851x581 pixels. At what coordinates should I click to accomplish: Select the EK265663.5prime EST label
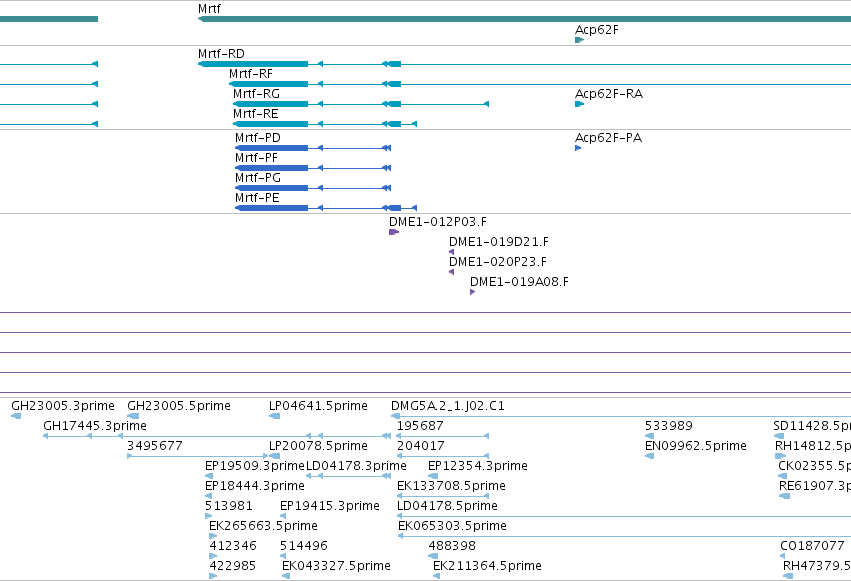pyautogui.click(x=264, y=526)
